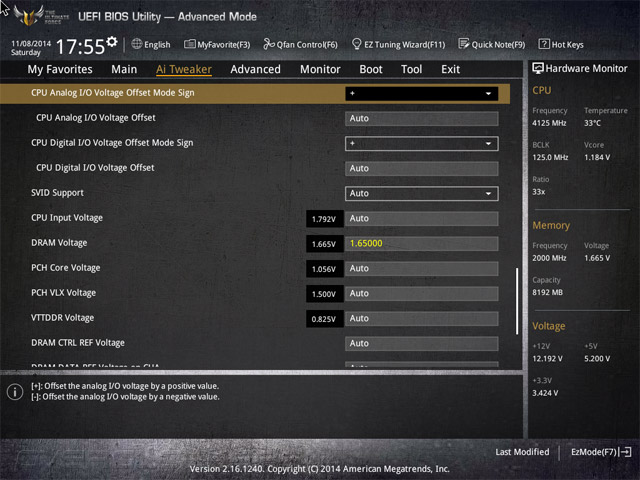Click the Quick Note(F9) label
Viewport: 640px width, 480px height.
(498, 44)
